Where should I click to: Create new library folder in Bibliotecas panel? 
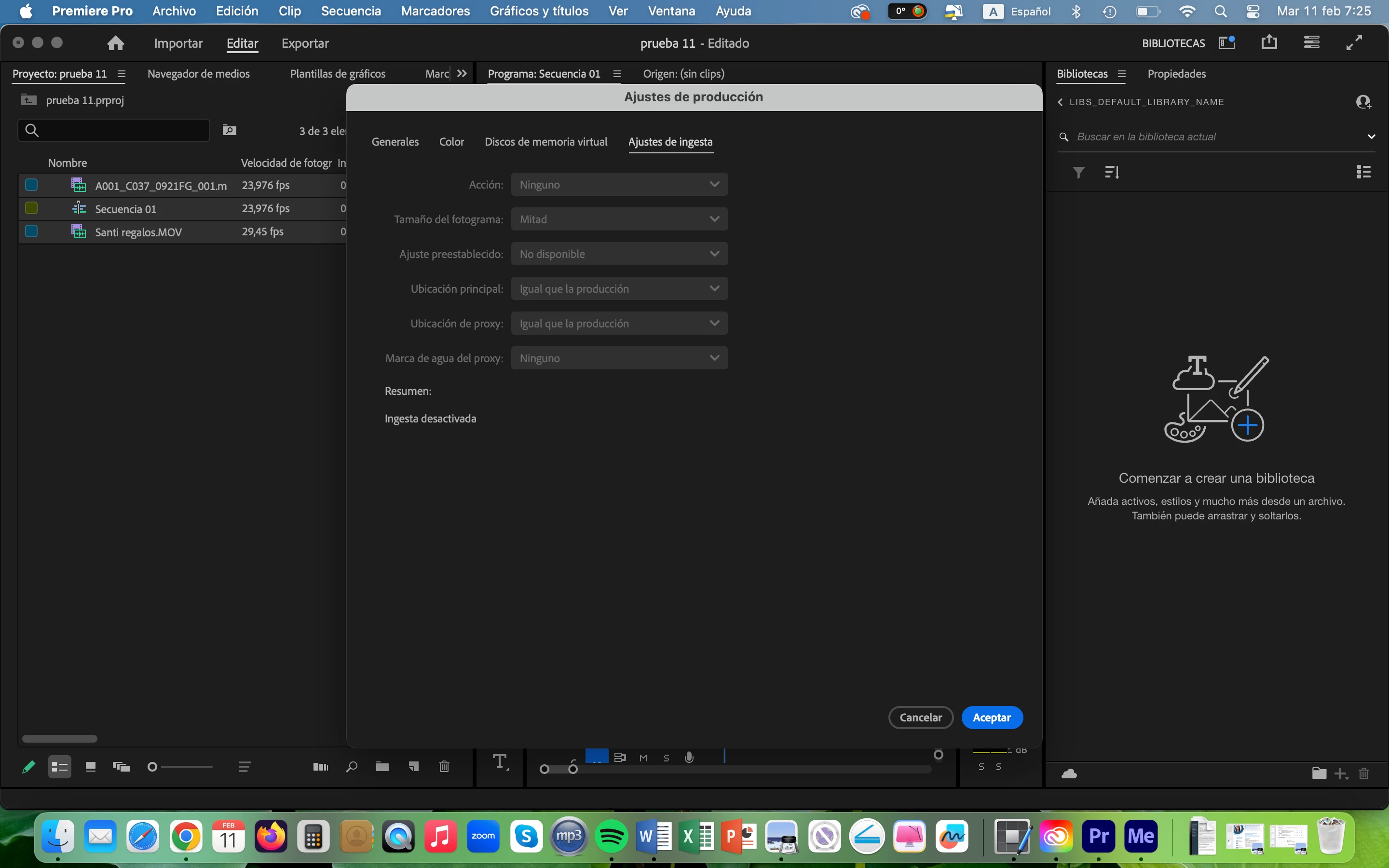[1319, 773]
